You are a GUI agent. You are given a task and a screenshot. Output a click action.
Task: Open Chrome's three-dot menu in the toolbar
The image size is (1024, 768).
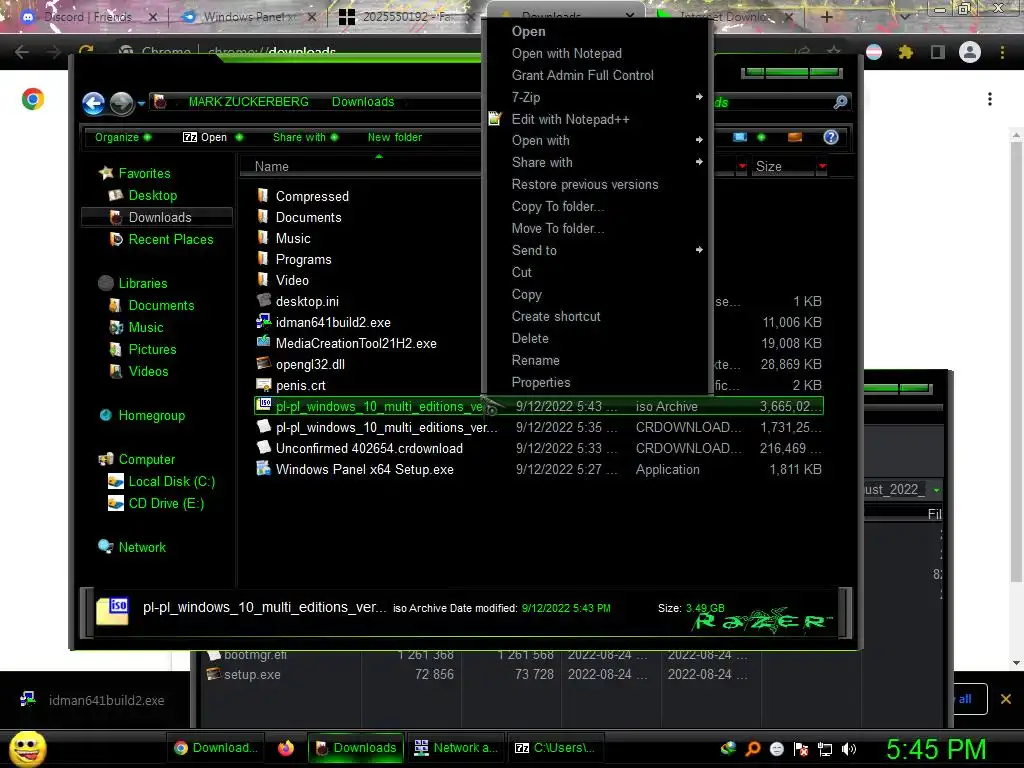coord(1002,52)
